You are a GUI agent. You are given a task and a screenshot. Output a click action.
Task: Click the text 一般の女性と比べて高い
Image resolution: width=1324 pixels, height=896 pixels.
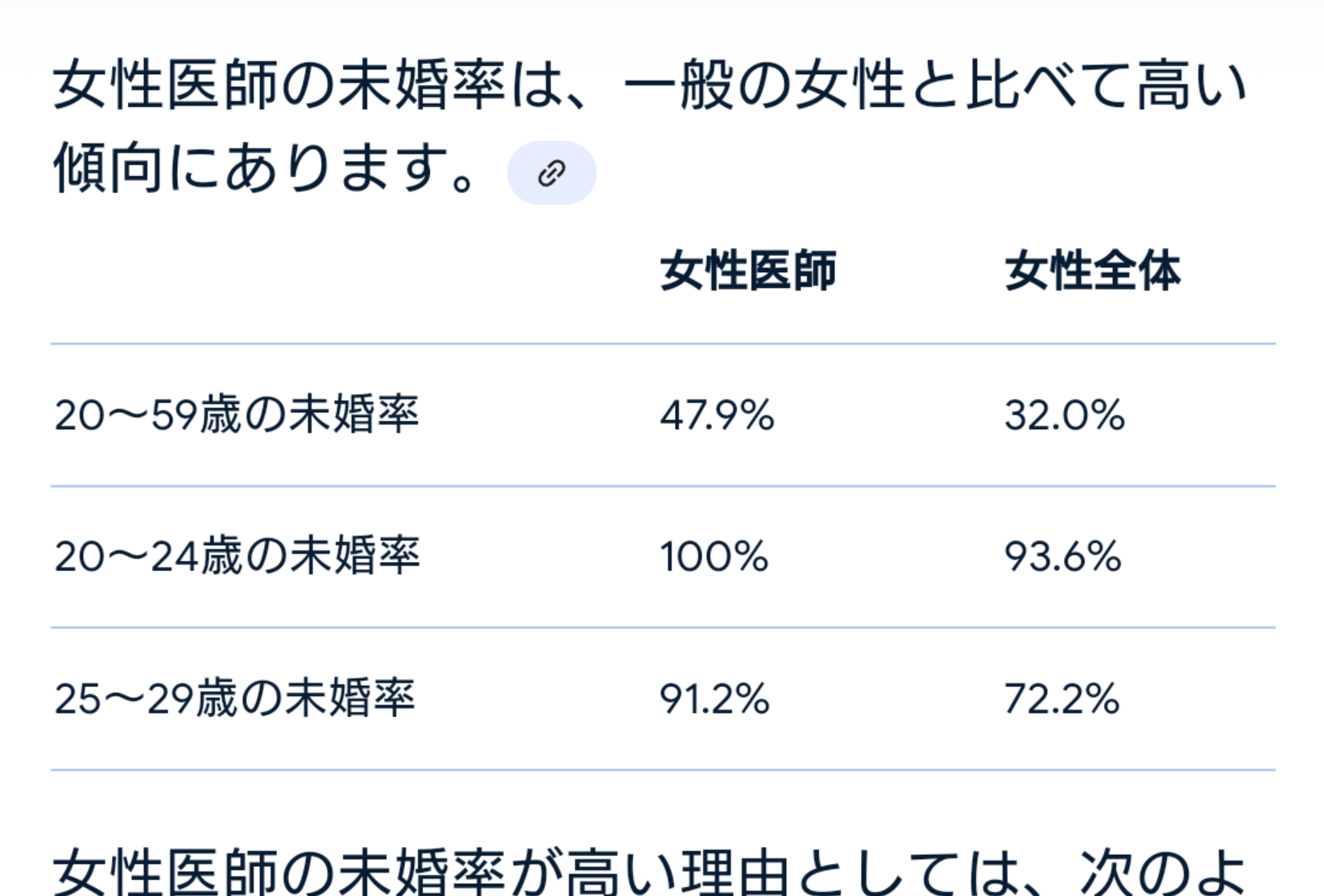tap(936, 85)
